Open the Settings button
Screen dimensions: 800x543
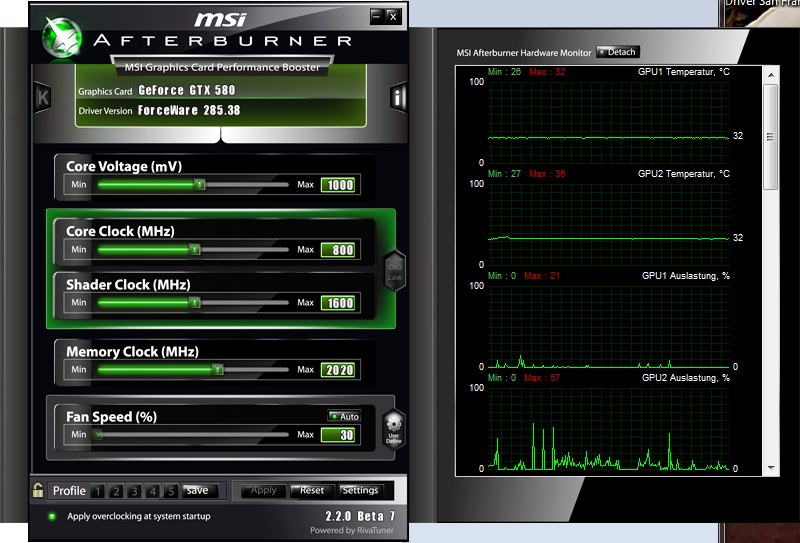tap(361, 490)
